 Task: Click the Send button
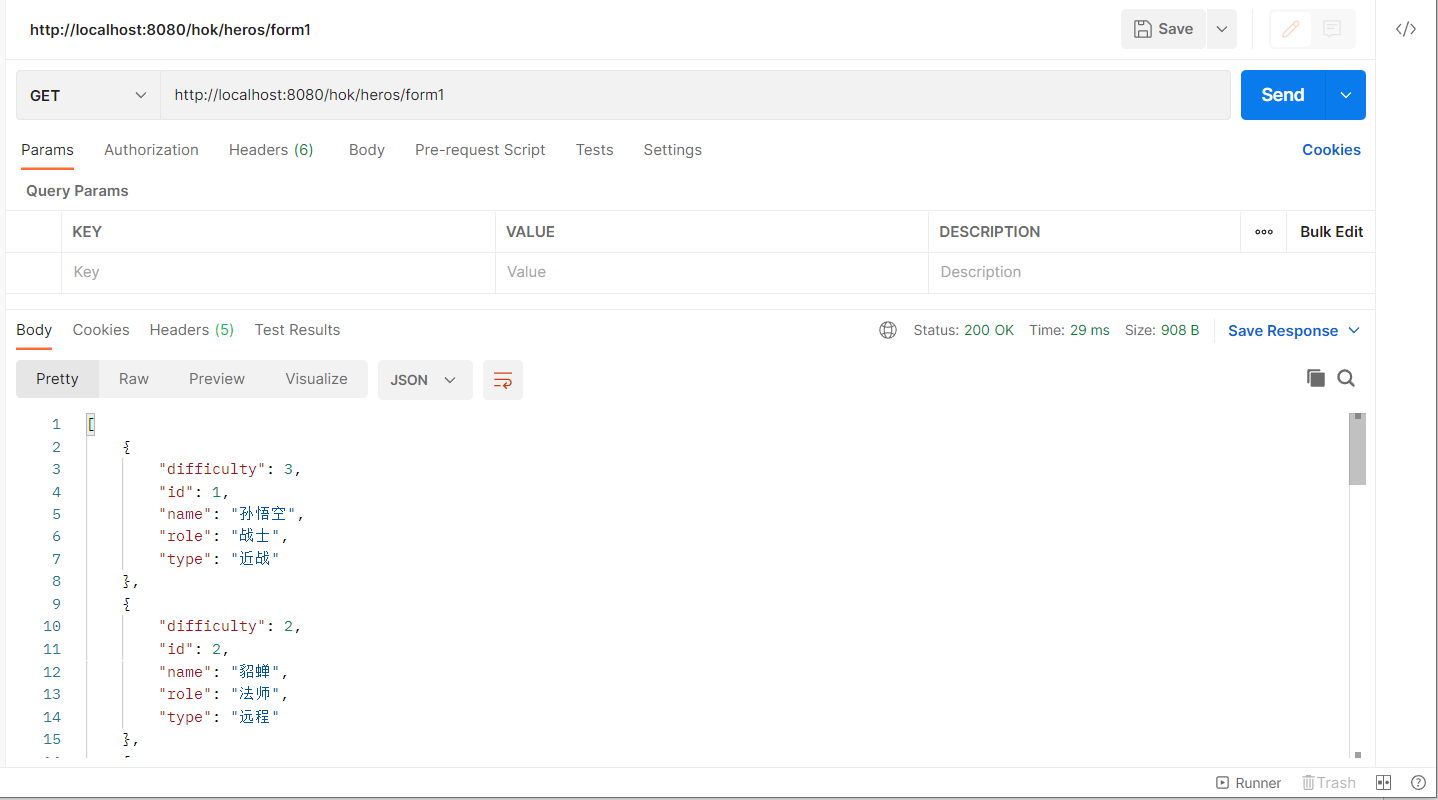click(x=1283, y=95)
